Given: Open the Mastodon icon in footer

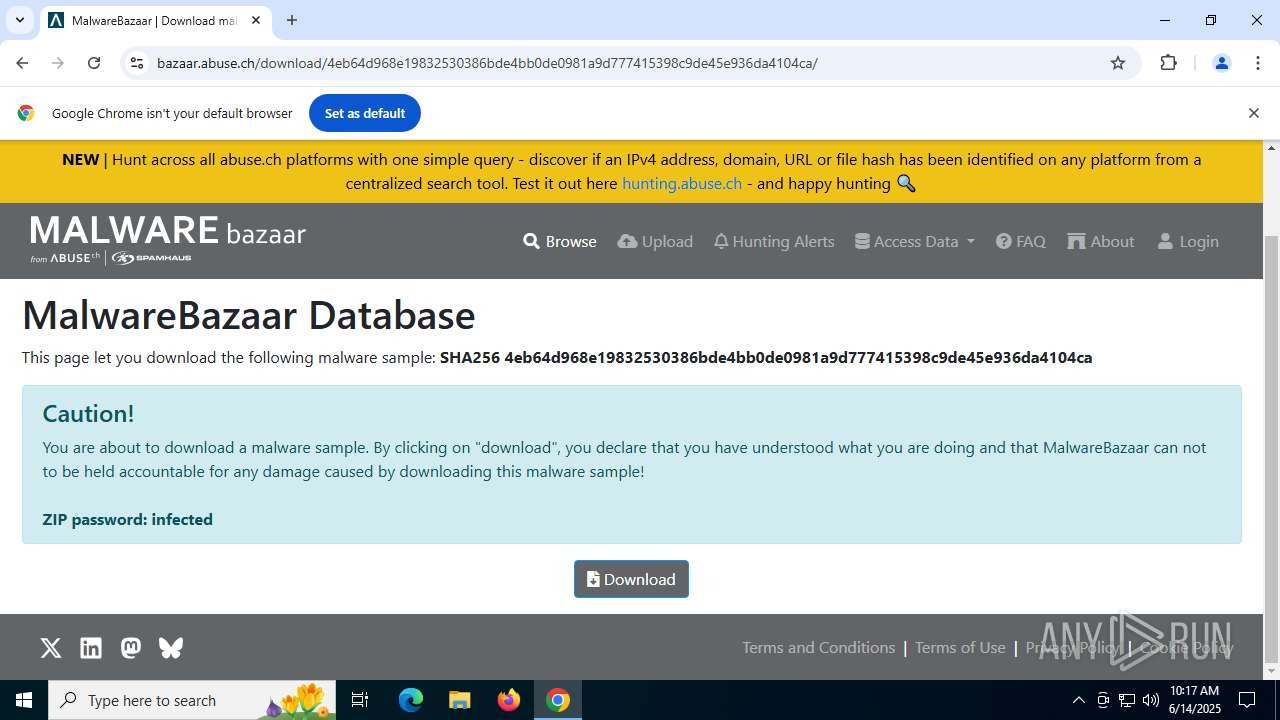Looking at the screenshot, I should pos(131,648).
